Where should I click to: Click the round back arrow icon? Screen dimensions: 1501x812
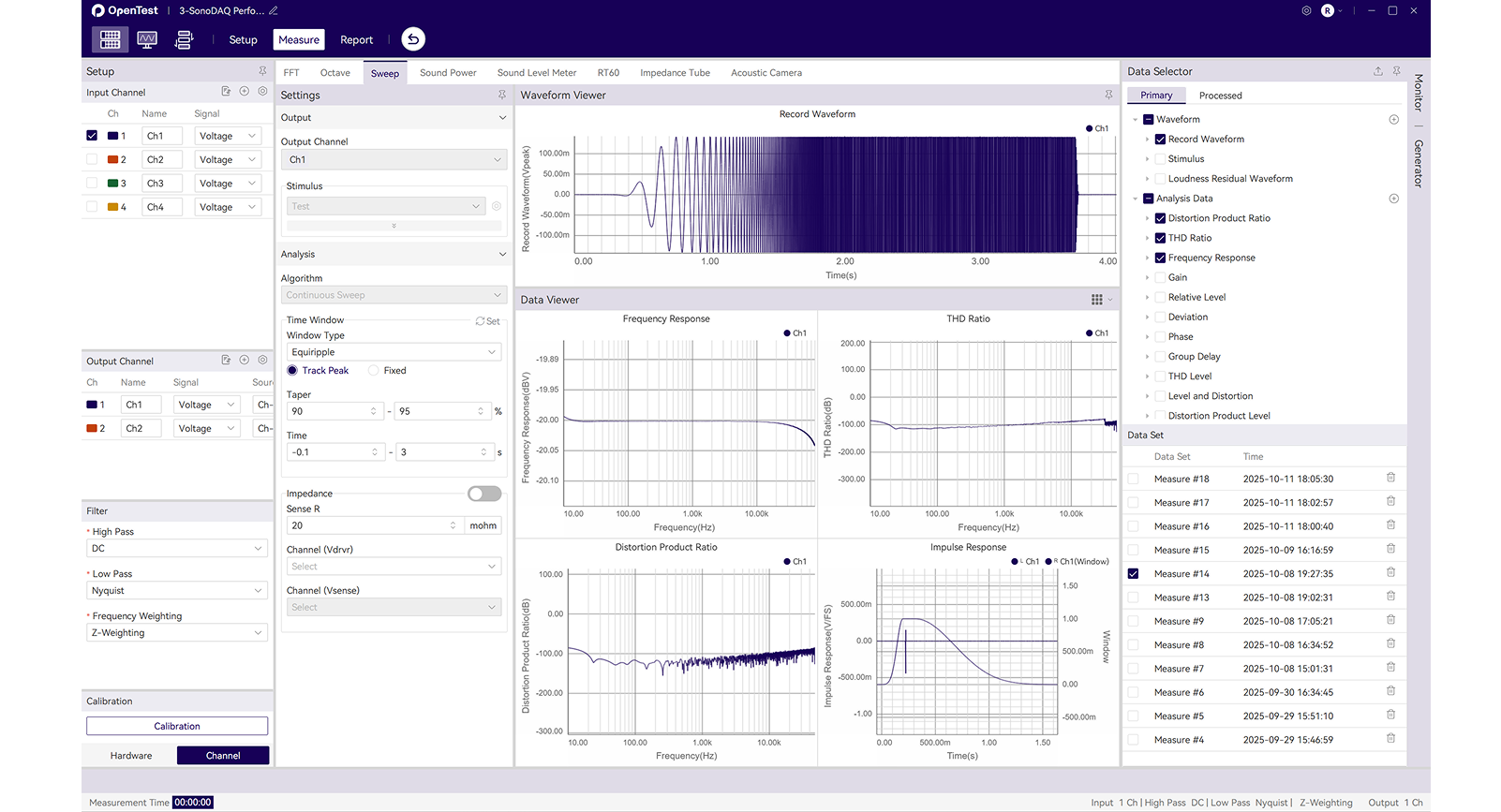[413, 39]
